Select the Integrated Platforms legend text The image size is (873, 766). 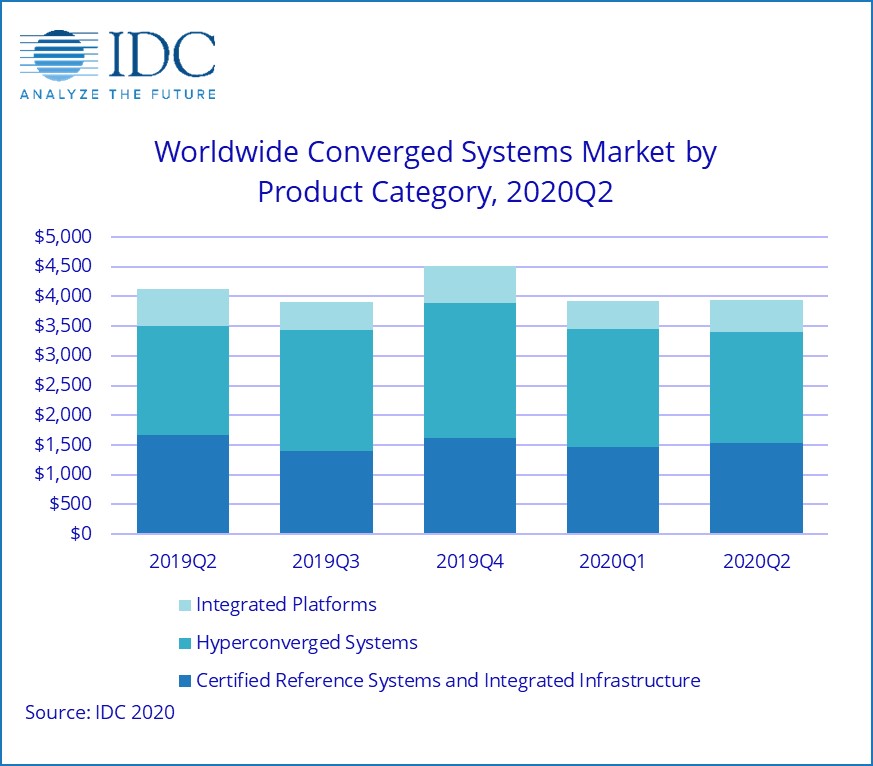pos(286,604)
